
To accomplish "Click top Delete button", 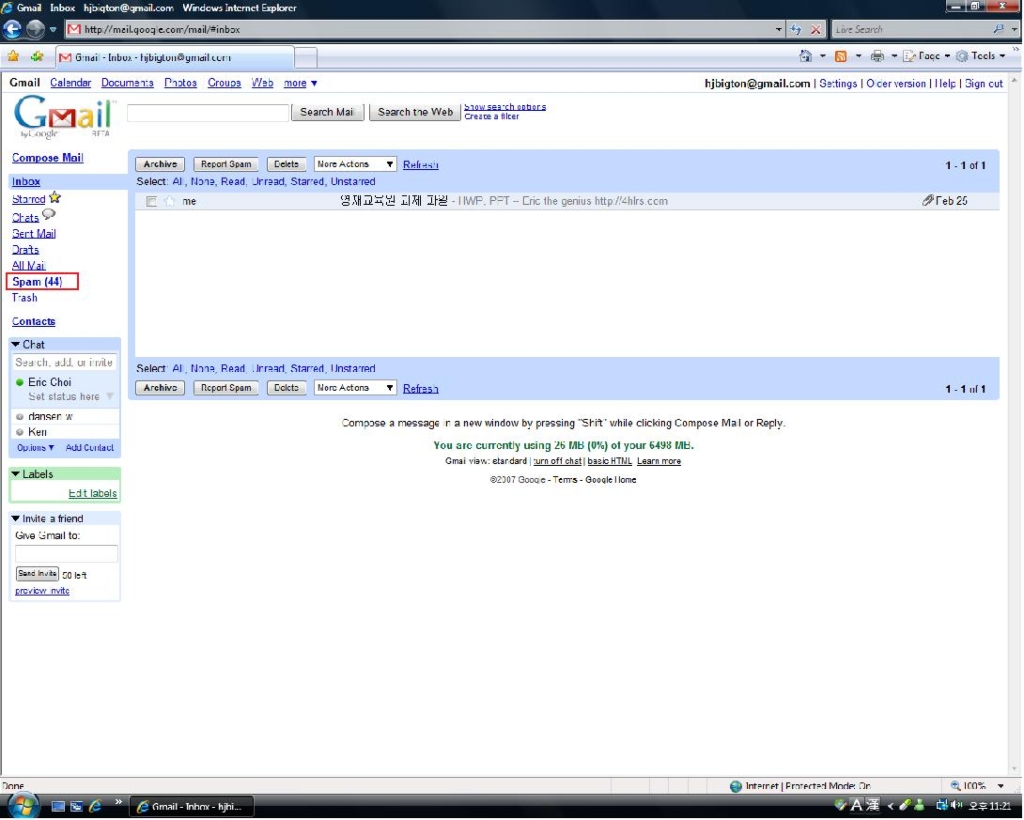I will click(x=286, y=165).
